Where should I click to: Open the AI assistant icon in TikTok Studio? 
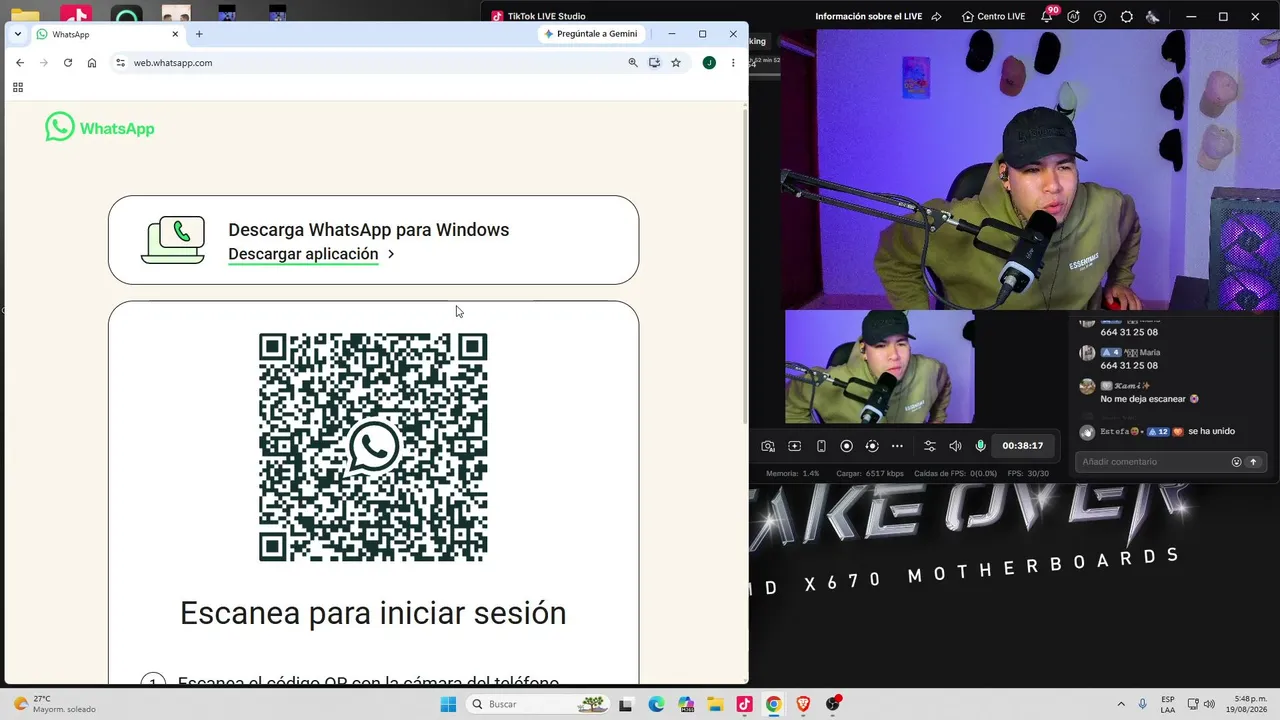coord(1074,16)
